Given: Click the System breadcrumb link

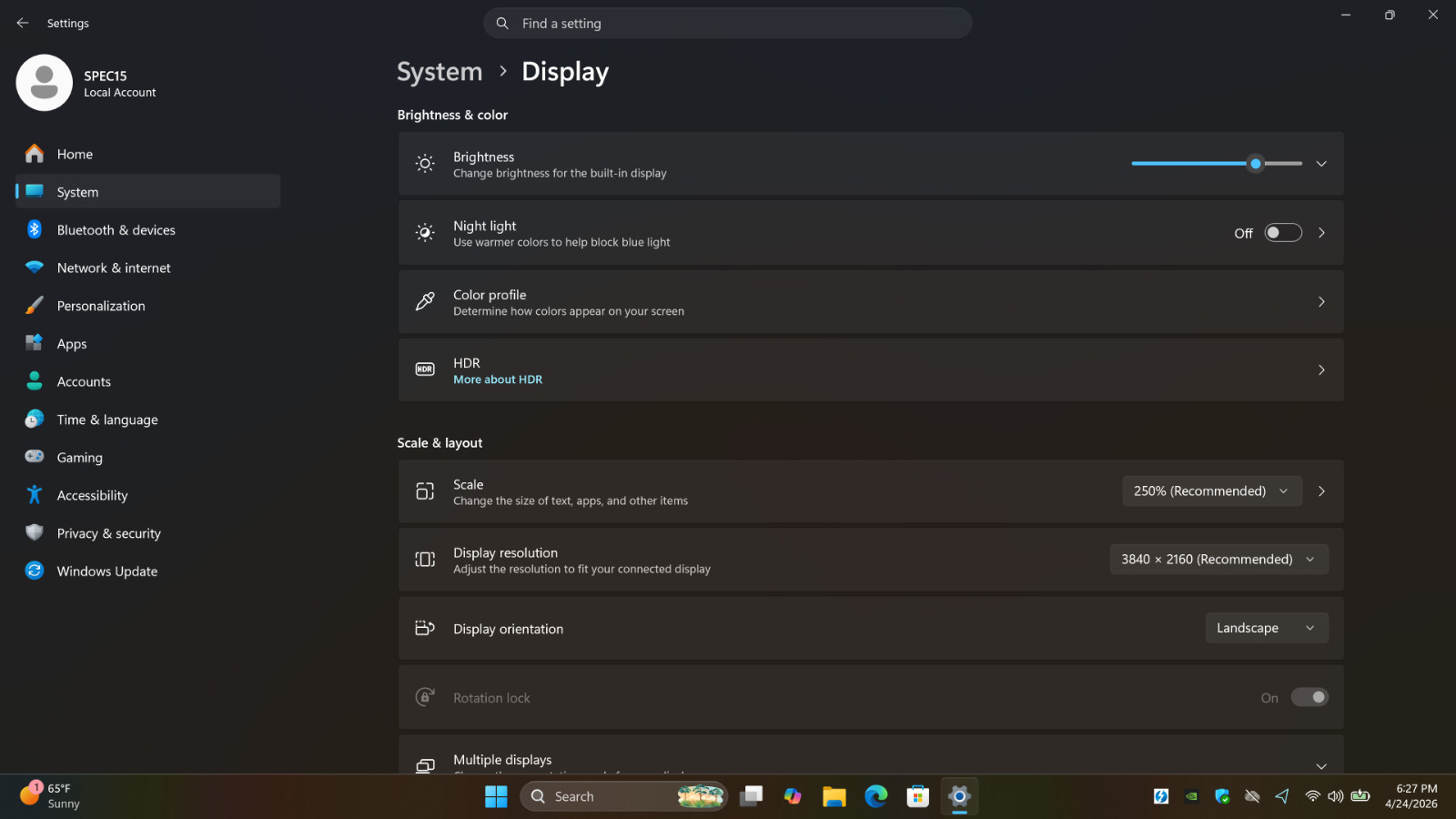Looking at the screenshot, I should [x=440, y=72].
